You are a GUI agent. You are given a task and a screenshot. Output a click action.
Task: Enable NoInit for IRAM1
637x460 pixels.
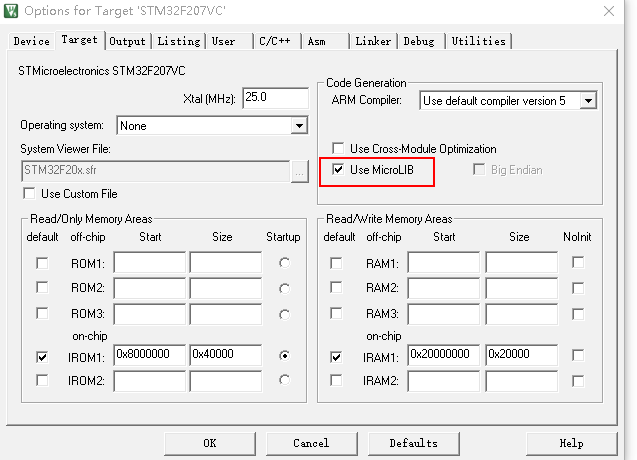(578, 355)
